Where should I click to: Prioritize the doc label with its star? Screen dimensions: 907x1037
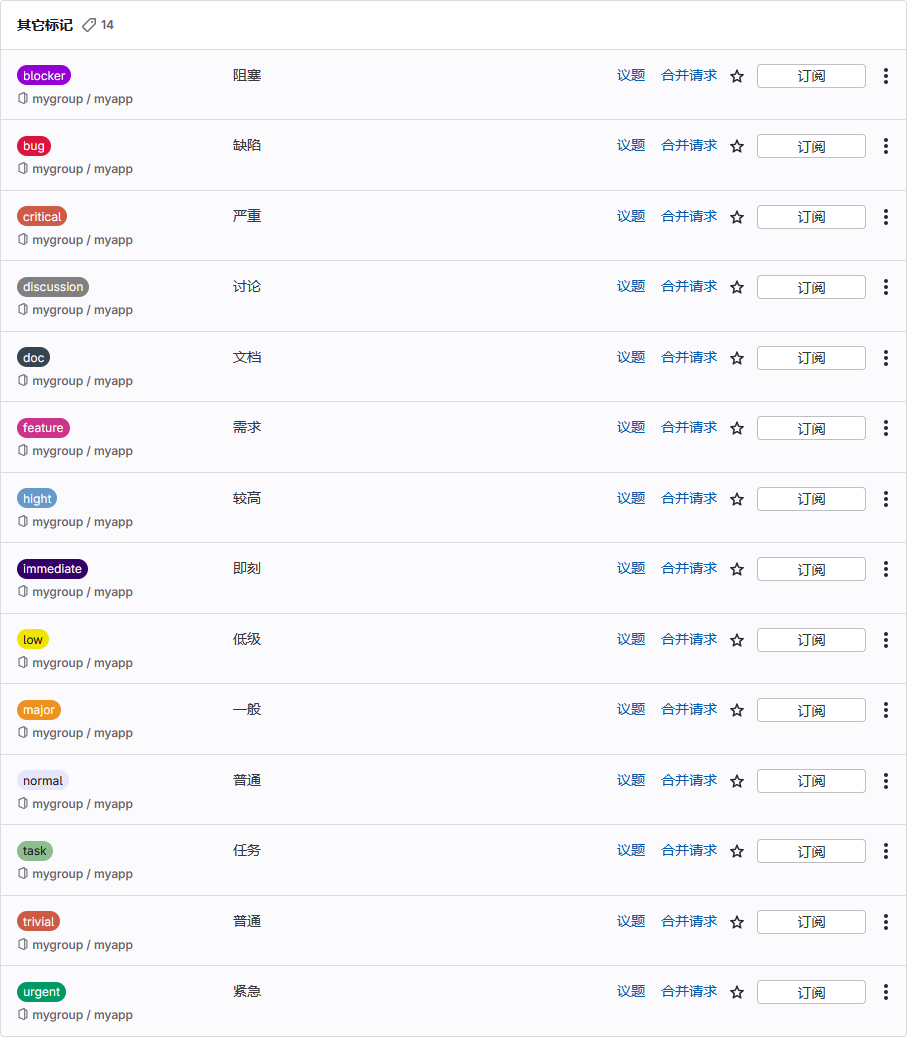(737, 358)
